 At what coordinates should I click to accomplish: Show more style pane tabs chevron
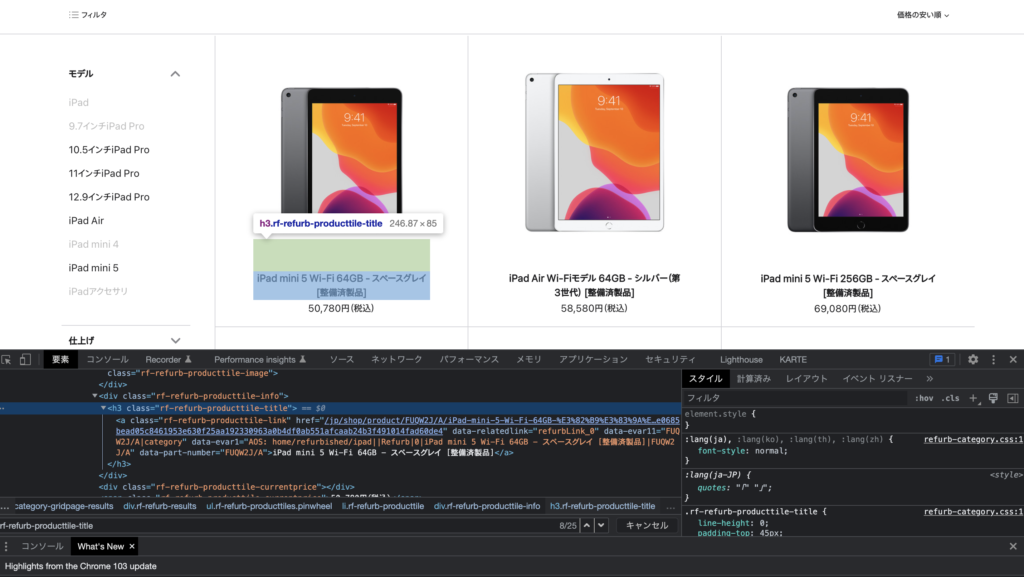coord(929,379)
